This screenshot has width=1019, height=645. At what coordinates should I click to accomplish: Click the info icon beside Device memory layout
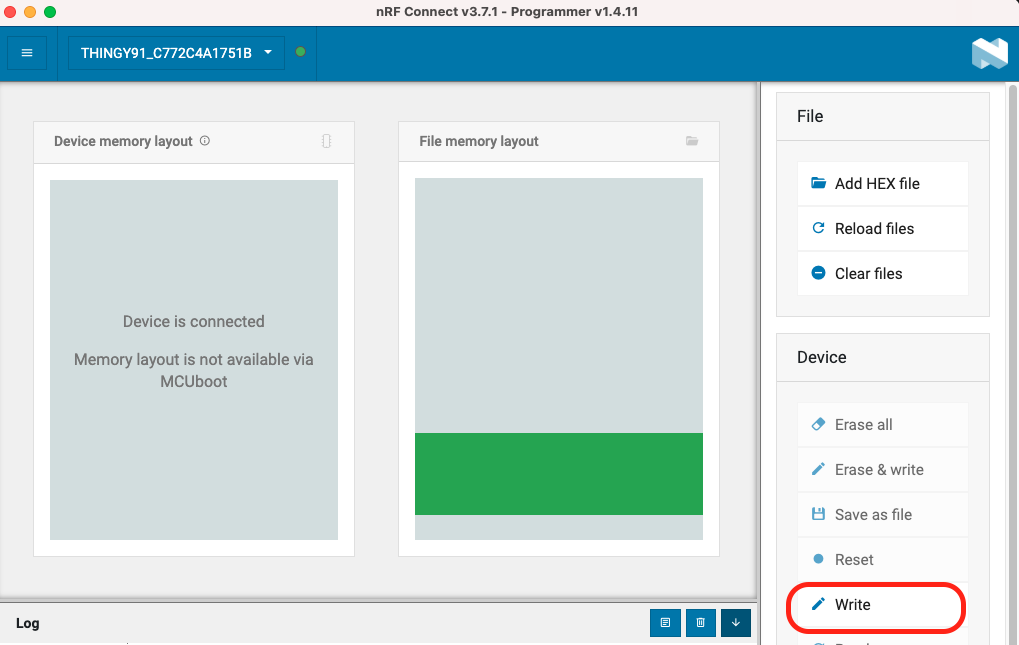(x=205, y=140)
